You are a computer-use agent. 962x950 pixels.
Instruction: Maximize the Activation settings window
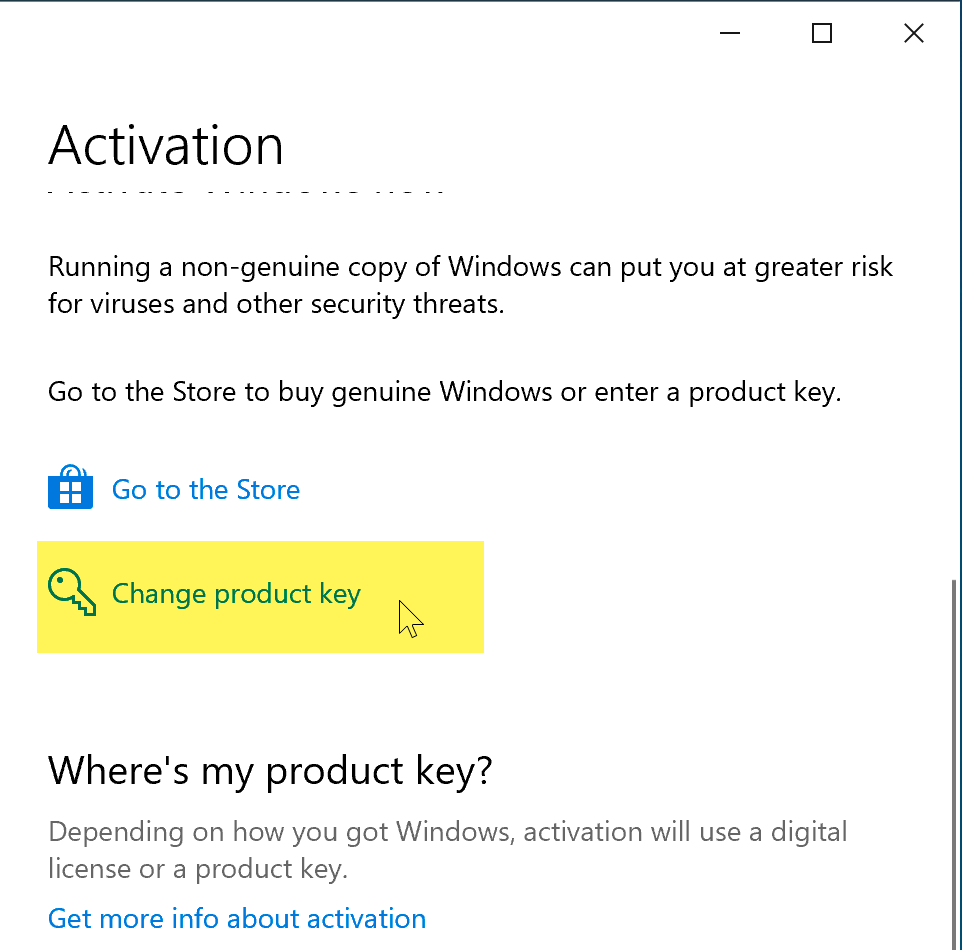pyautogui.click(x=822, y=33)
